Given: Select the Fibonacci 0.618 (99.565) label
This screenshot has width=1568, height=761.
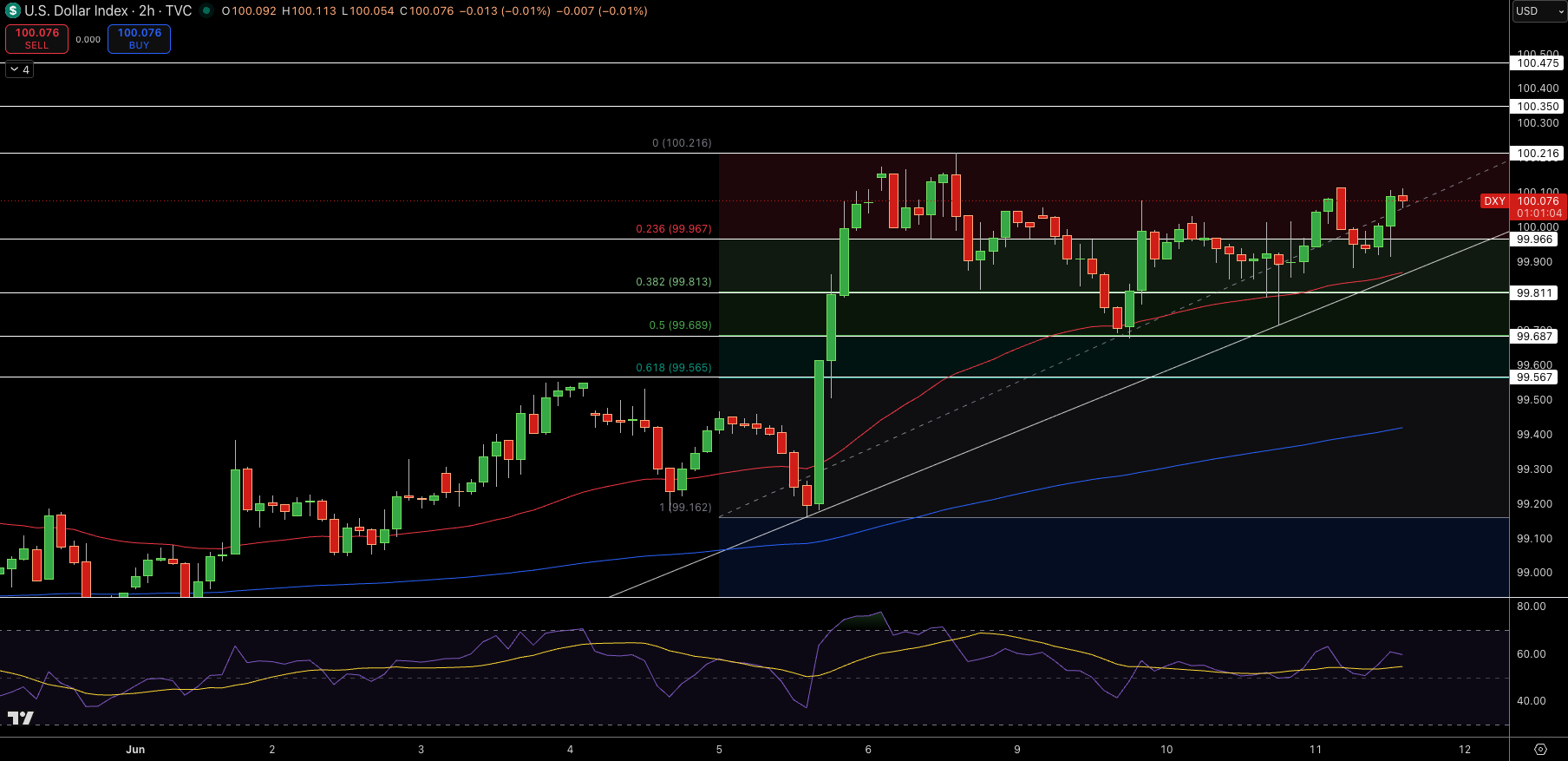Looking at the screenshot, I should click(674, 368).
